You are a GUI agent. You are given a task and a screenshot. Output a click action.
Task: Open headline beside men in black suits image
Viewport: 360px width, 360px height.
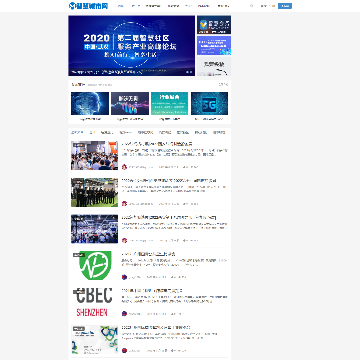tap(169, 181)
